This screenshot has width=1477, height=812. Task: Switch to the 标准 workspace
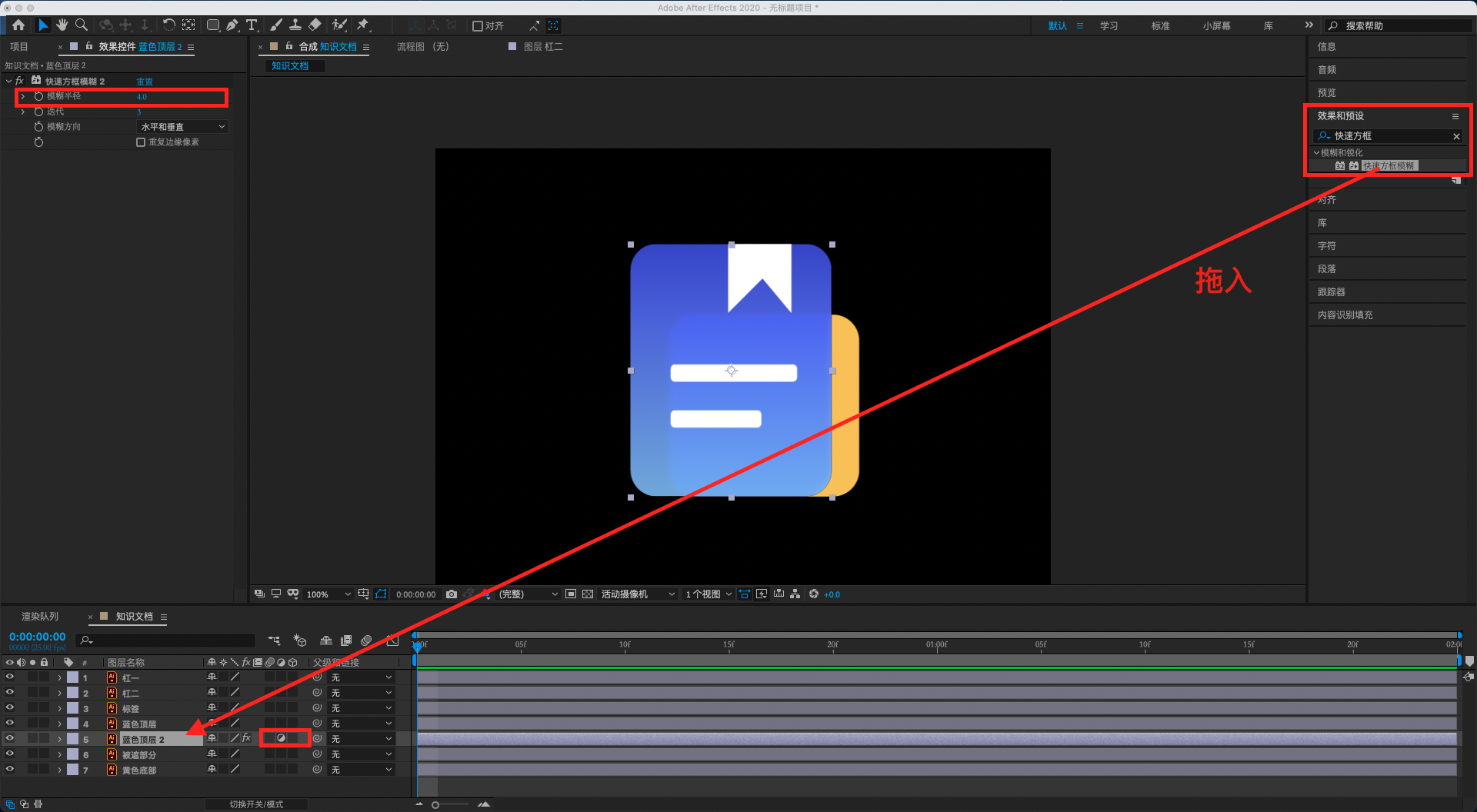click(1160, 26)
